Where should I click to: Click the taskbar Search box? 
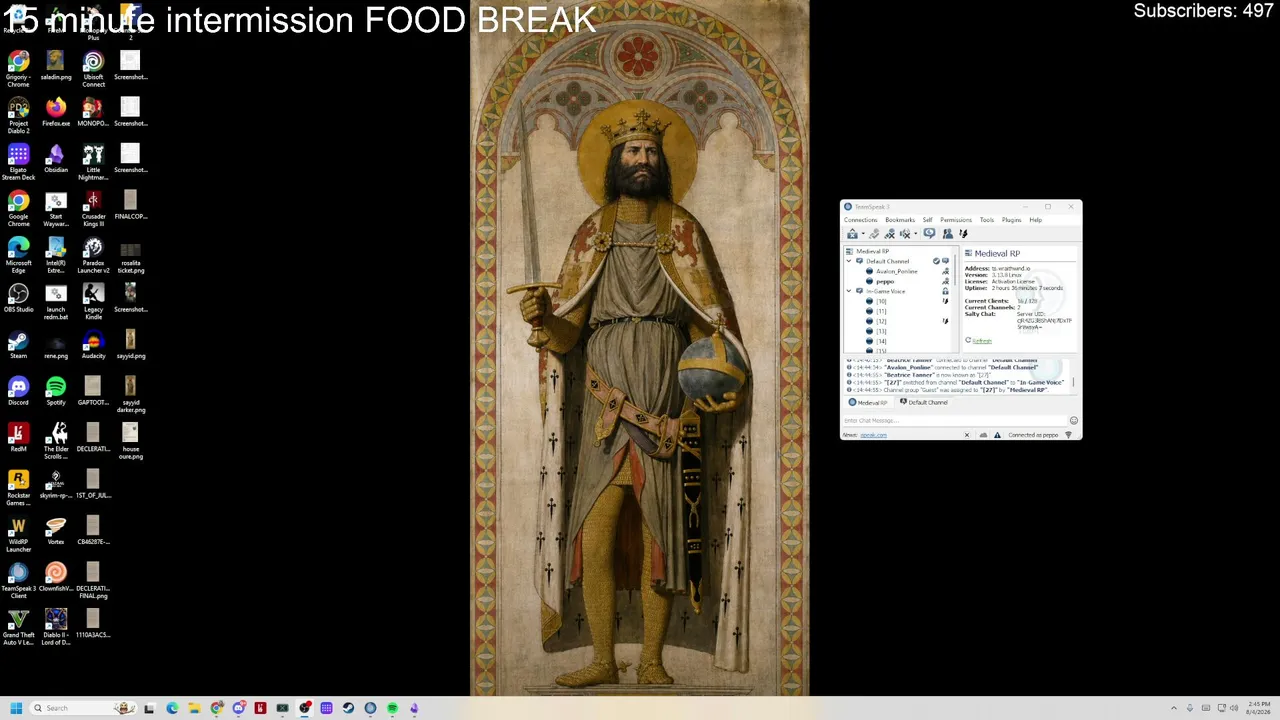(x=84, y=708)
